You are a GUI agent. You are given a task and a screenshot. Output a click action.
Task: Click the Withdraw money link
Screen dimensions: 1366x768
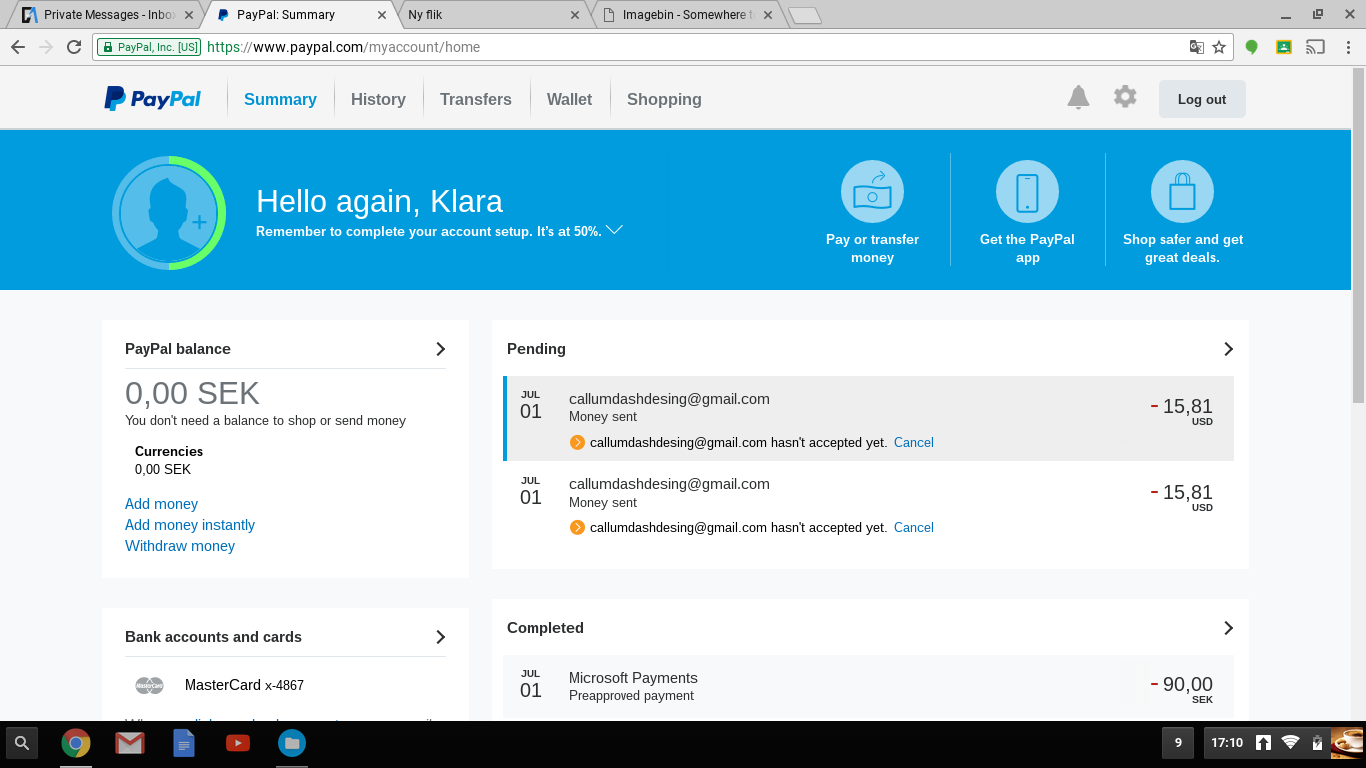180,546
